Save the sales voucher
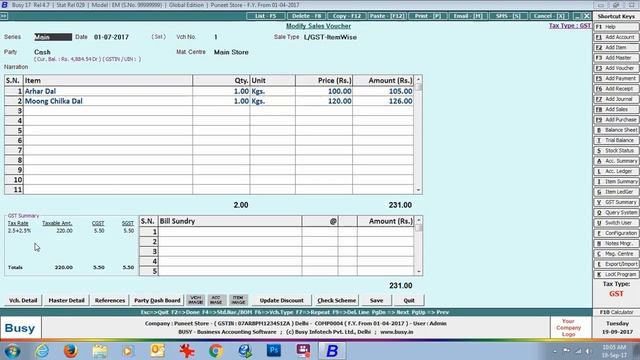Viewport: 640px width, 360px height. click(x=376, y=300)
